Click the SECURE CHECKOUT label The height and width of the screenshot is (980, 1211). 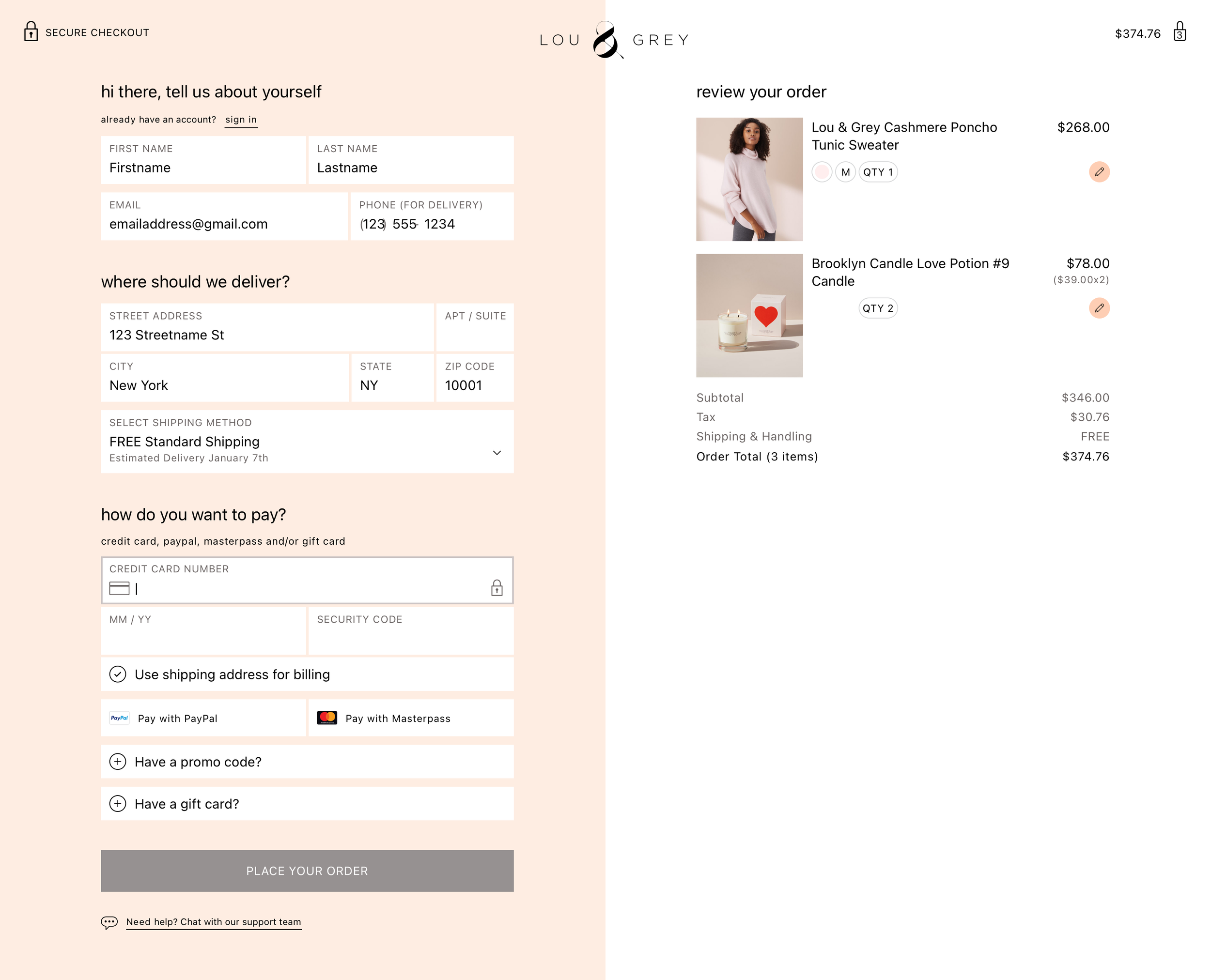[97, 33]
